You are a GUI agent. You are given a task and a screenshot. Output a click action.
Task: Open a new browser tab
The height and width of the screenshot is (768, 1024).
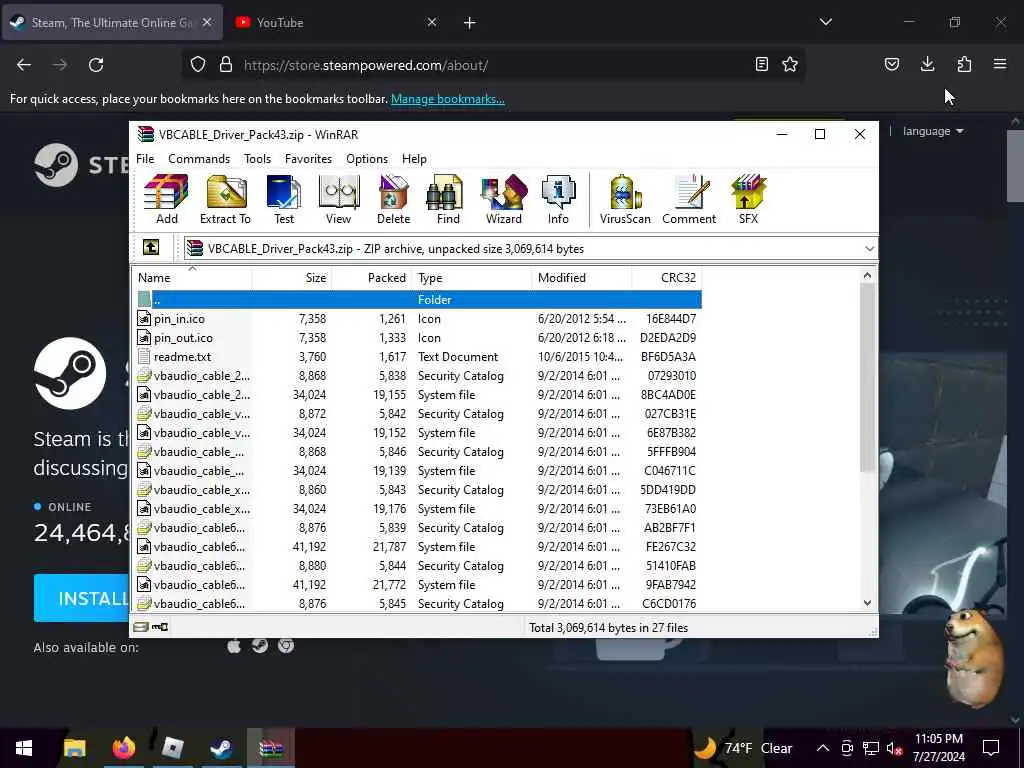point(470,23)
